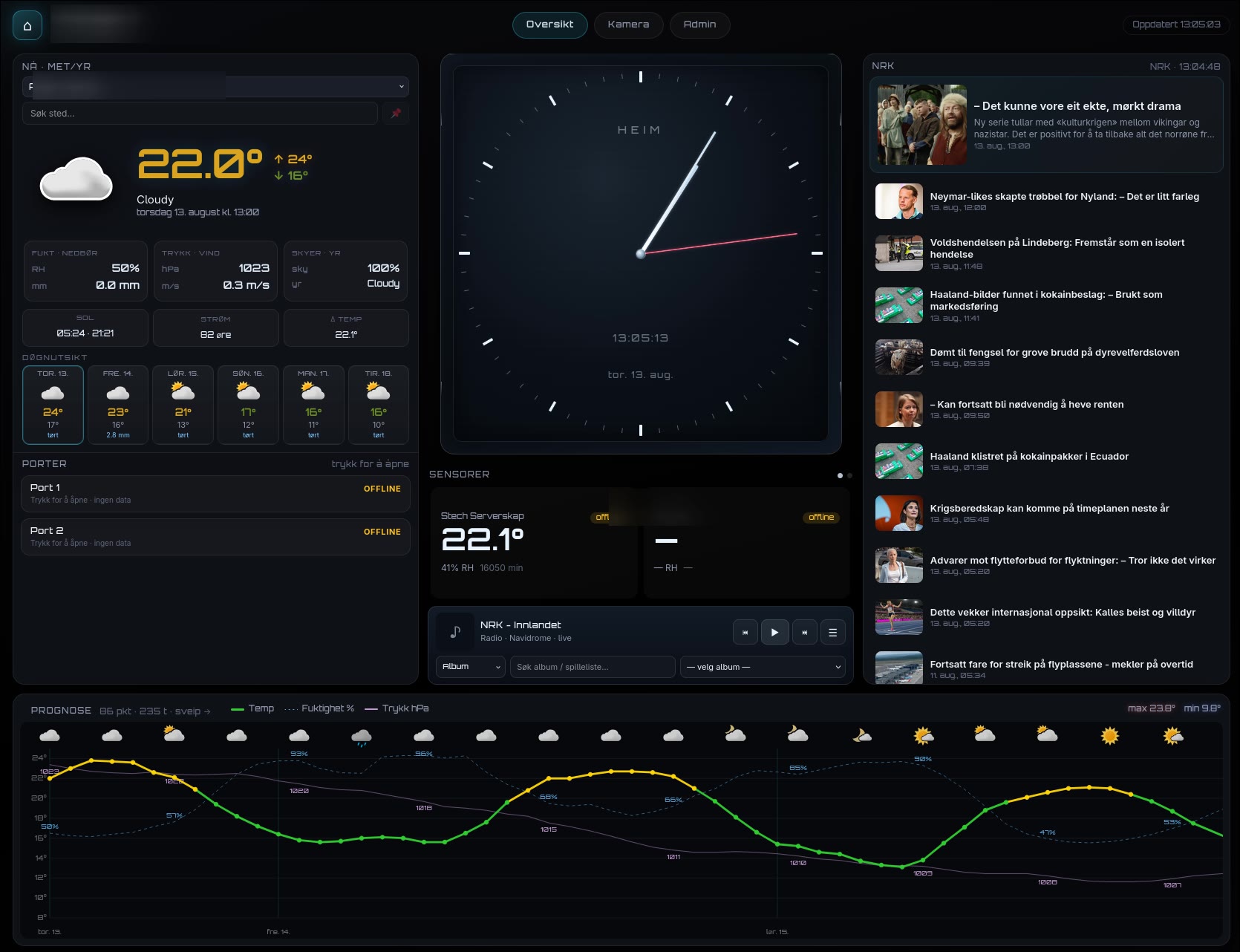Click the rain cloud icon above the forecast chart
Image resolution: width=1240 pixels, height=952 pixels.
362,737
